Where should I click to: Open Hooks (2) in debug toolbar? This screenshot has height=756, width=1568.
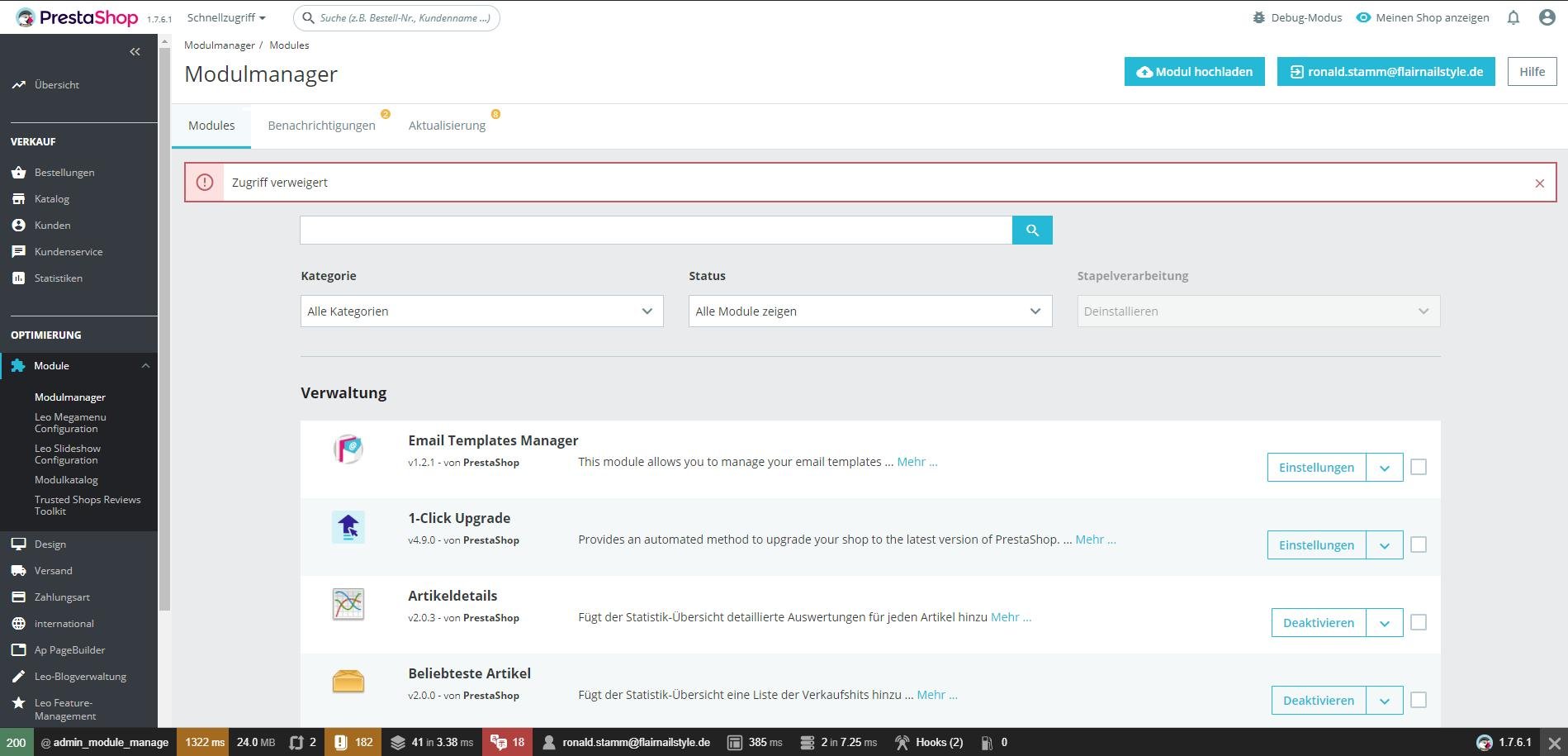(929, 743)
